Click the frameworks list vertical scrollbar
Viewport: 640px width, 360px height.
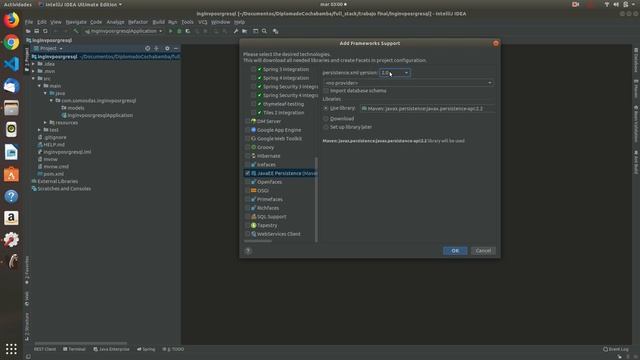click(x=316, y=199)
